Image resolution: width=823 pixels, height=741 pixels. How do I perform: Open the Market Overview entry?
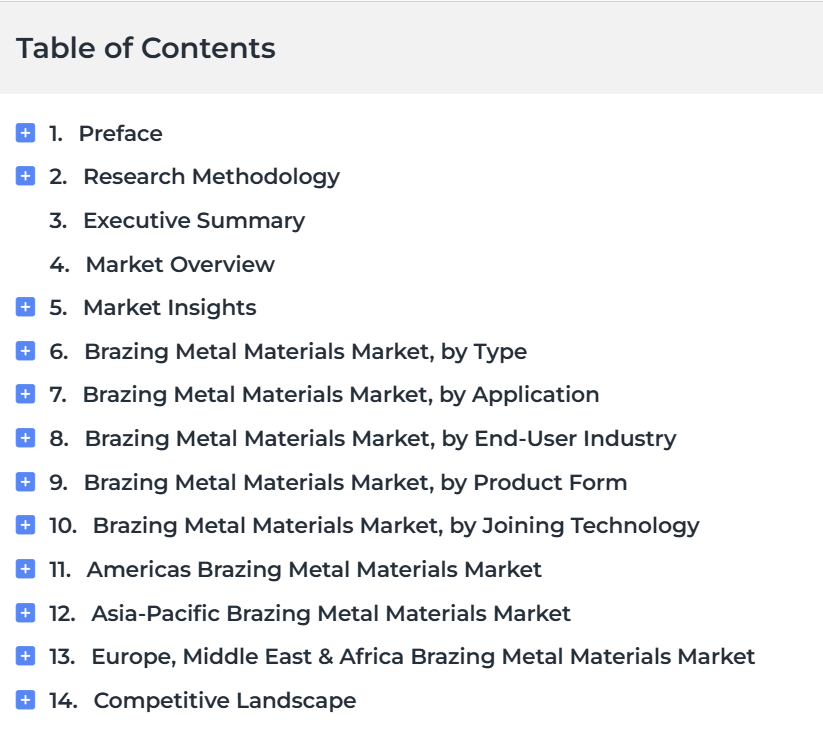pos(180,264)
